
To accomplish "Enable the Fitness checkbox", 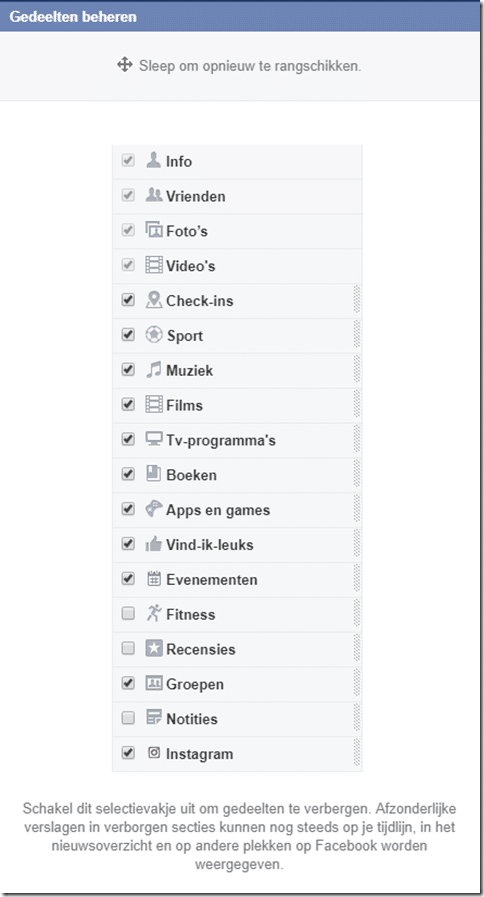I will pos(128,614).
